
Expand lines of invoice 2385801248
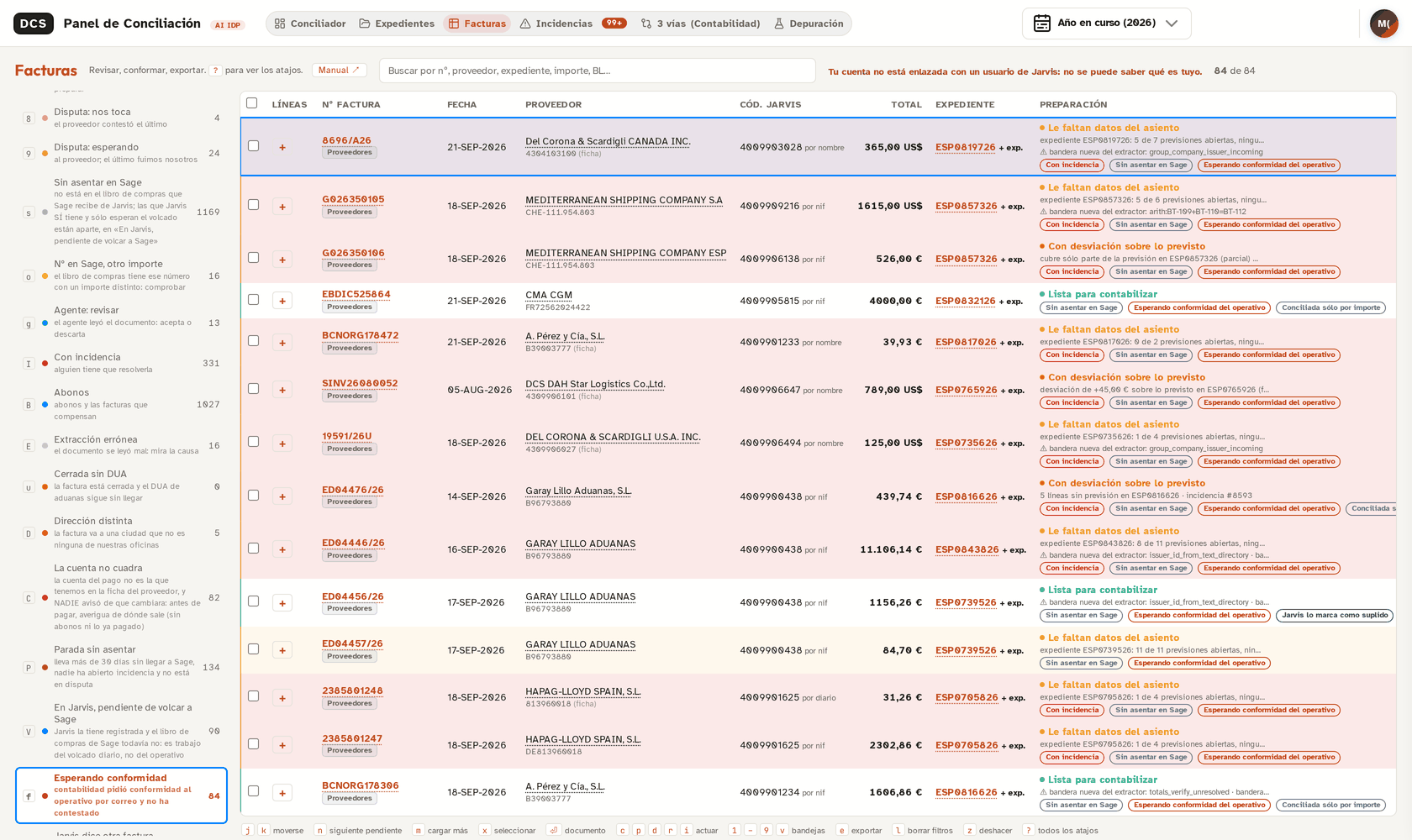(282, 698)
